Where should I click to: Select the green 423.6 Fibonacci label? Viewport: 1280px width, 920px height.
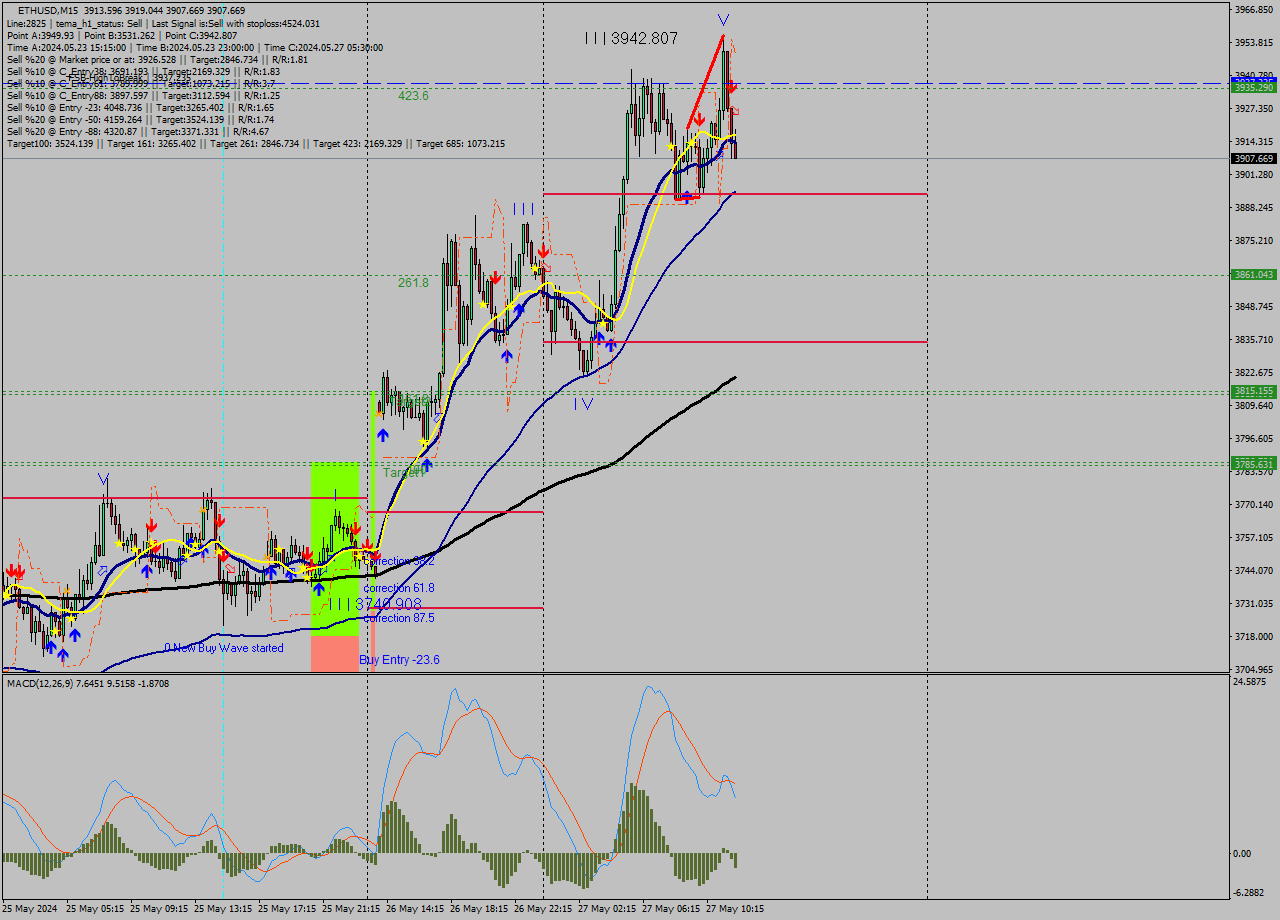(413, 96)
